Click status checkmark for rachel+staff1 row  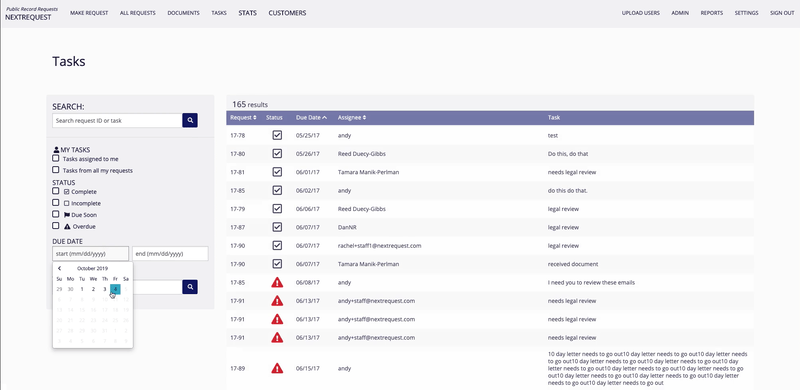coord(277,246)
